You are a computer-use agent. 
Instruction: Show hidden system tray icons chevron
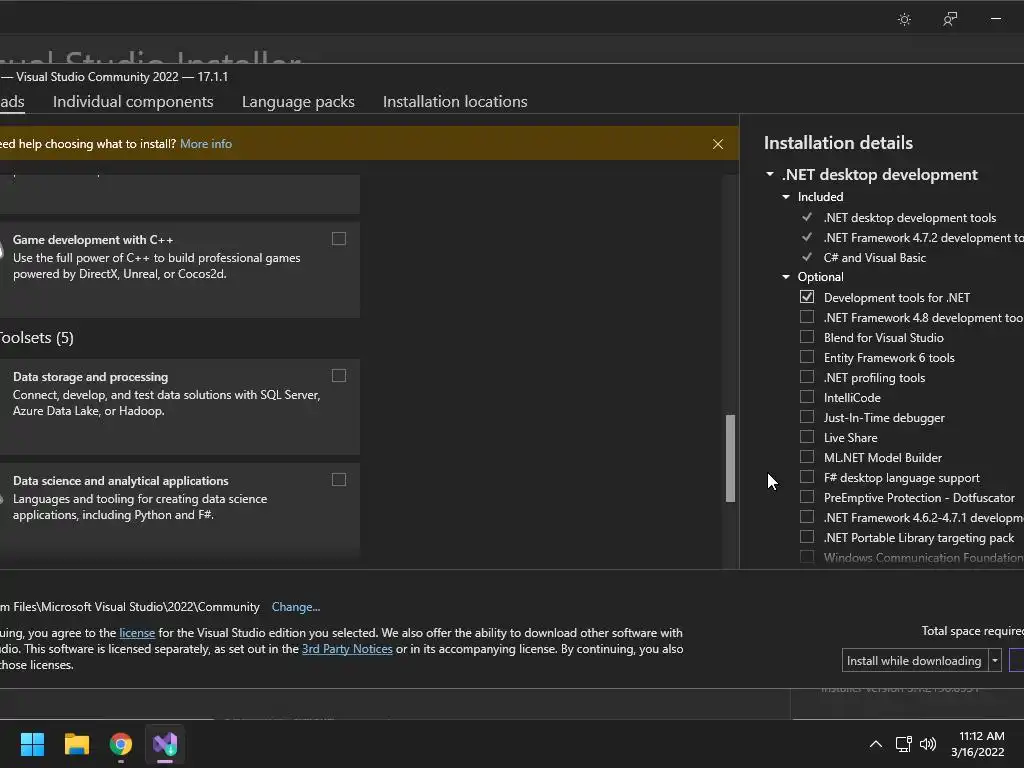(876, 744)
